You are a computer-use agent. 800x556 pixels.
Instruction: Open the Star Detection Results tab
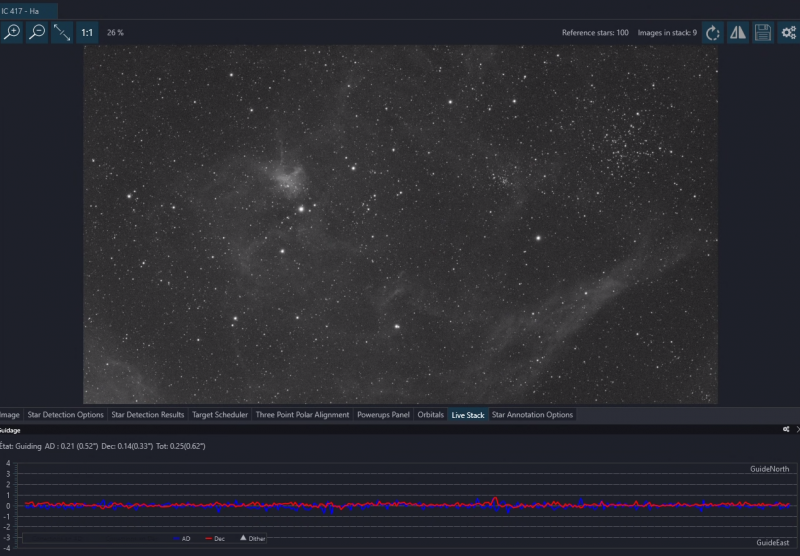pos(147,415)
